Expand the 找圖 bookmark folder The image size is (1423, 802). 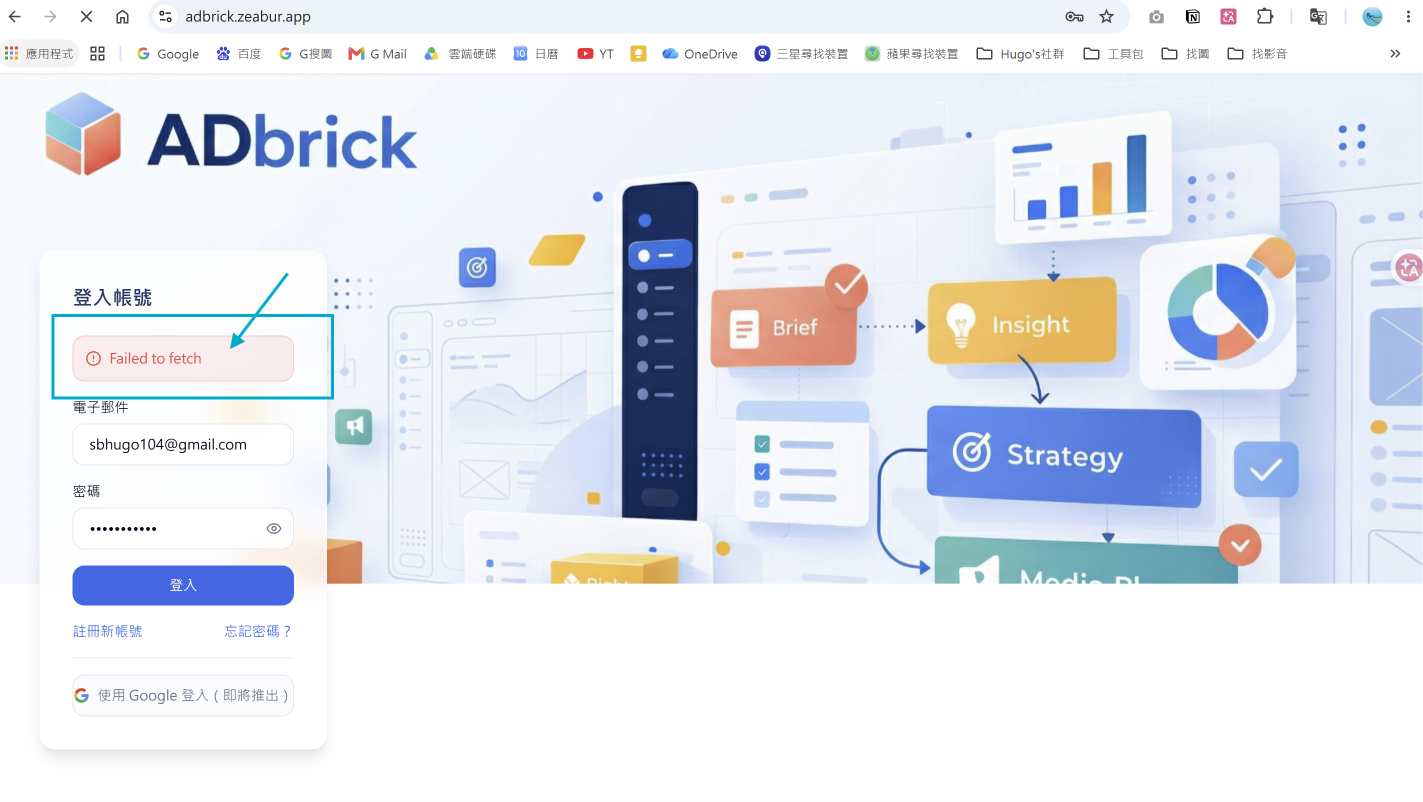pos(1185,54)
